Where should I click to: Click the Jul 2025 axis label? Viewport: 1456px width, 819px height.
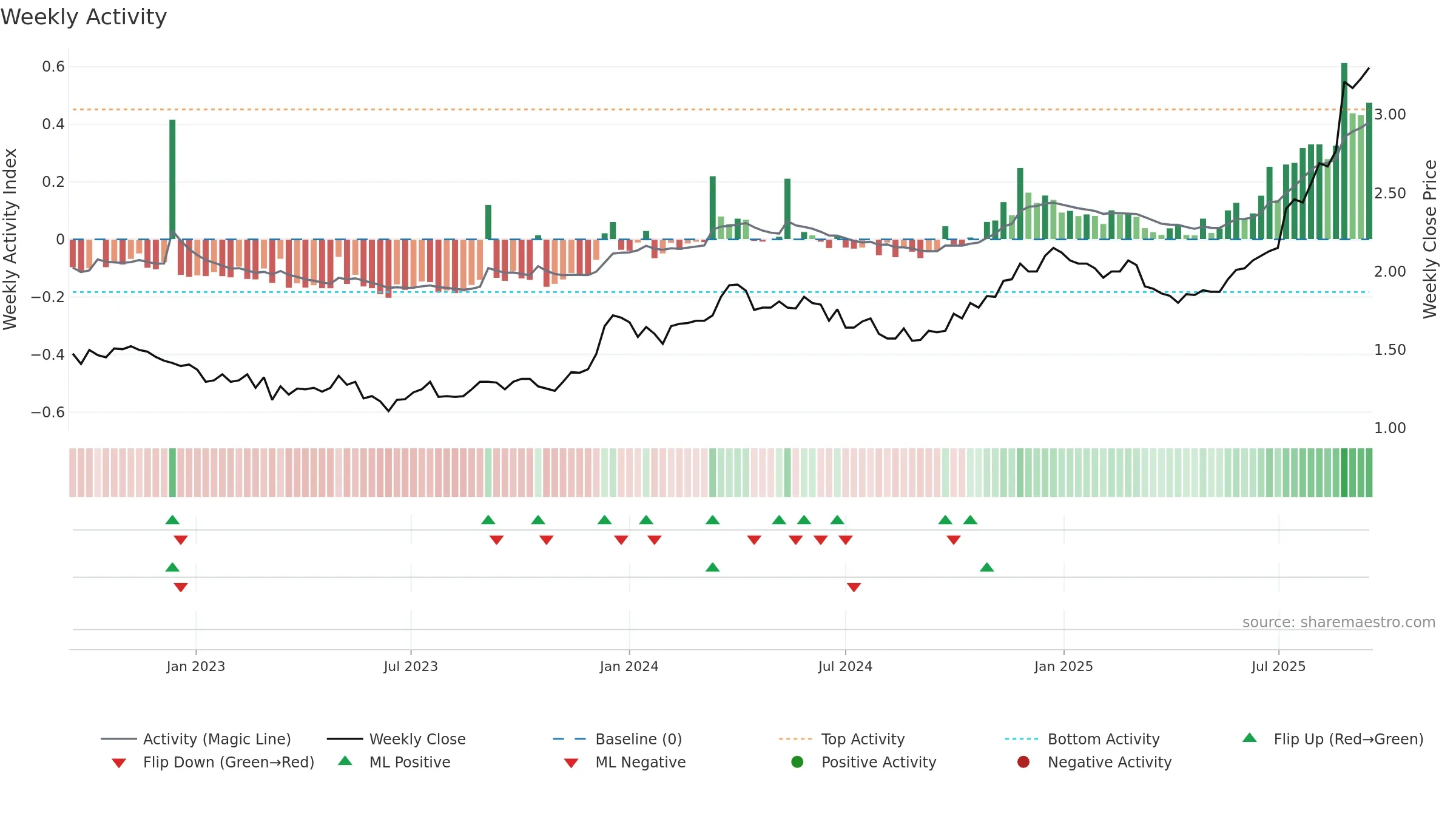click(x=1278, y=666)
